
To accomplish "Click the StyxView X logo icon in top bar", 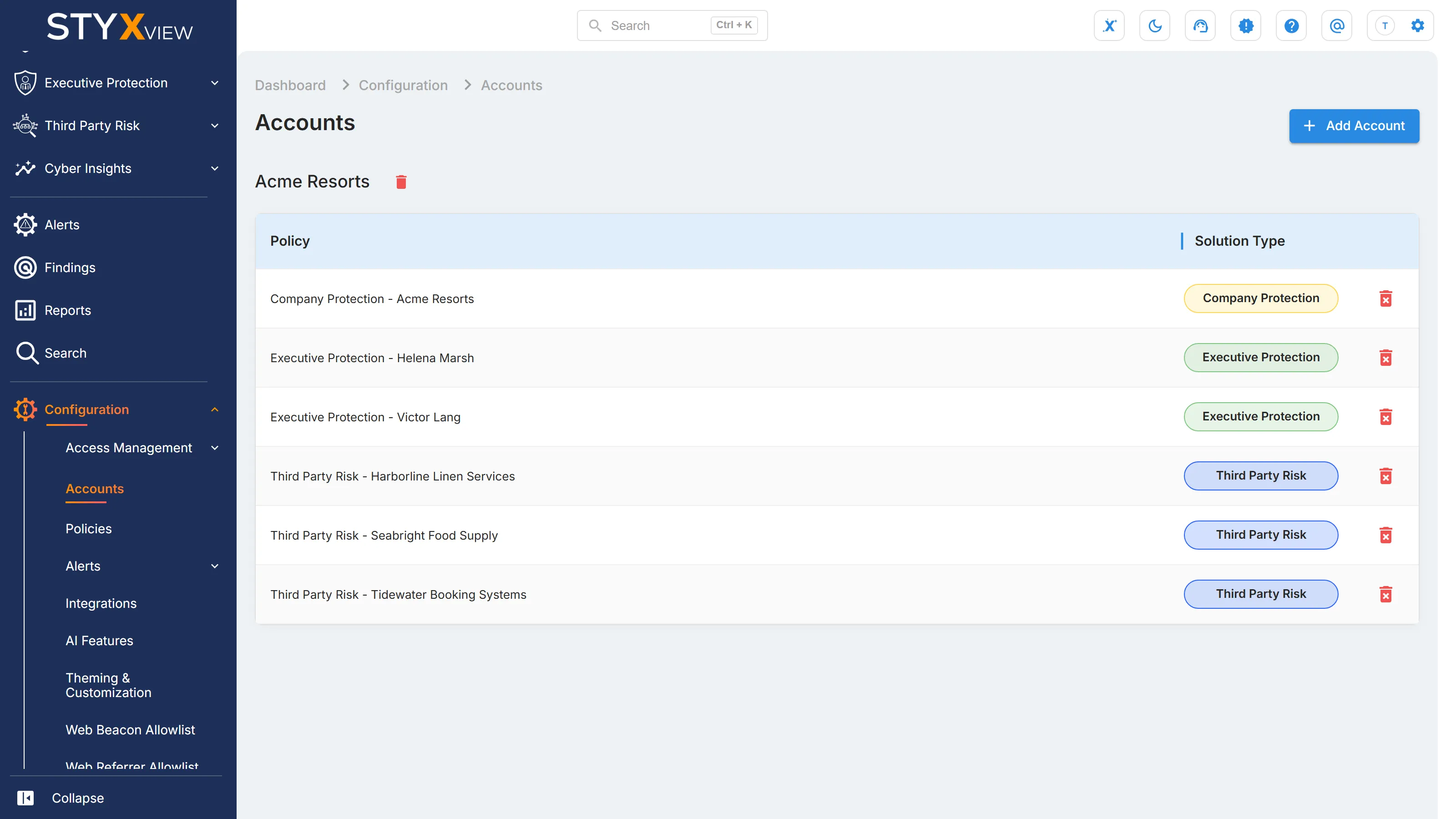I will 1109,25.
